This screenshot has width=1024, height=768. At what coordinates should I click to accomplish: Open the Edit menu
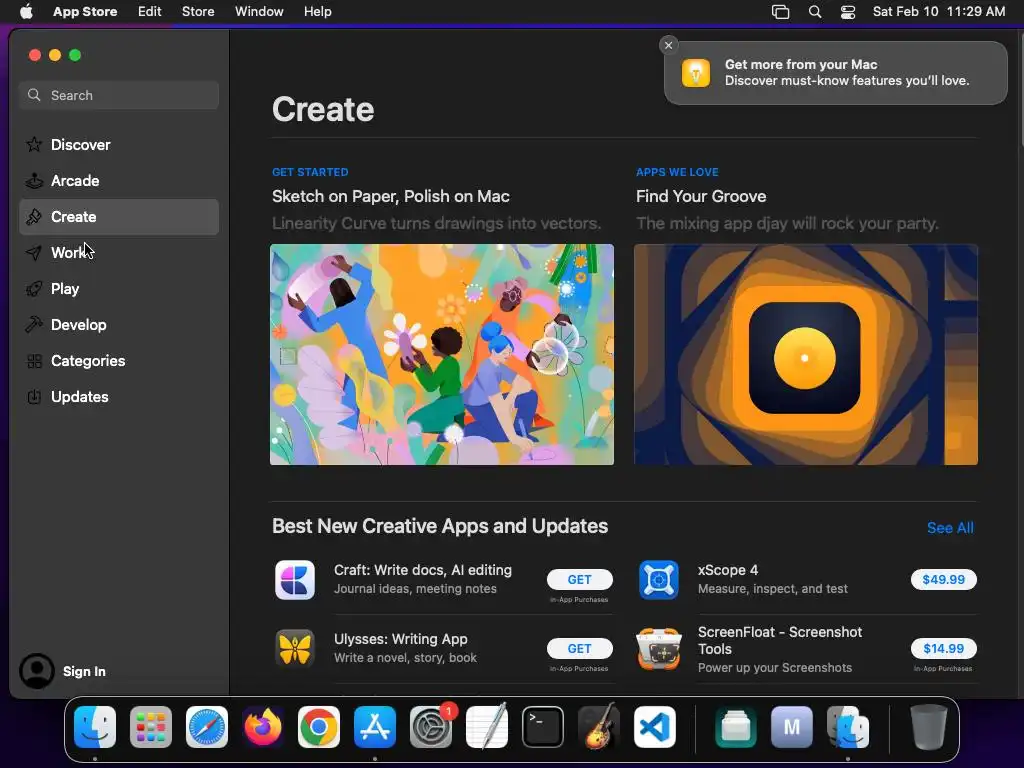pos(150,12)
